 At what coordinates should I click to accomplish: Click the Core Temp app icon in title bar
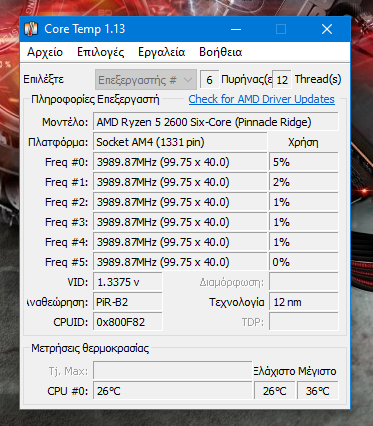[31, 29]
